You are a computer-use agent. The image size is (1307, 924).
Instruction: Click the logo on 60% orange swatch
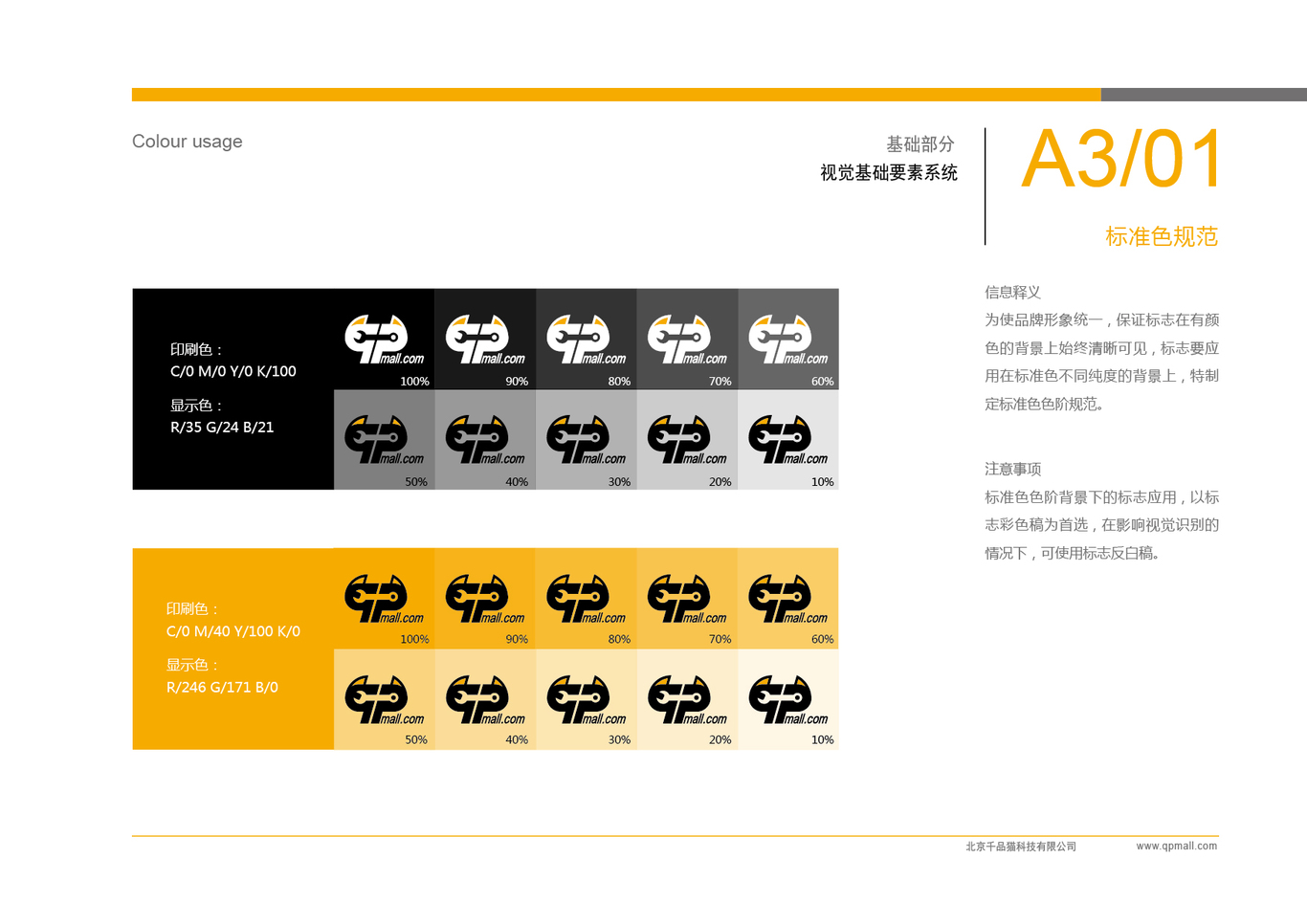[x=788, y=599]
